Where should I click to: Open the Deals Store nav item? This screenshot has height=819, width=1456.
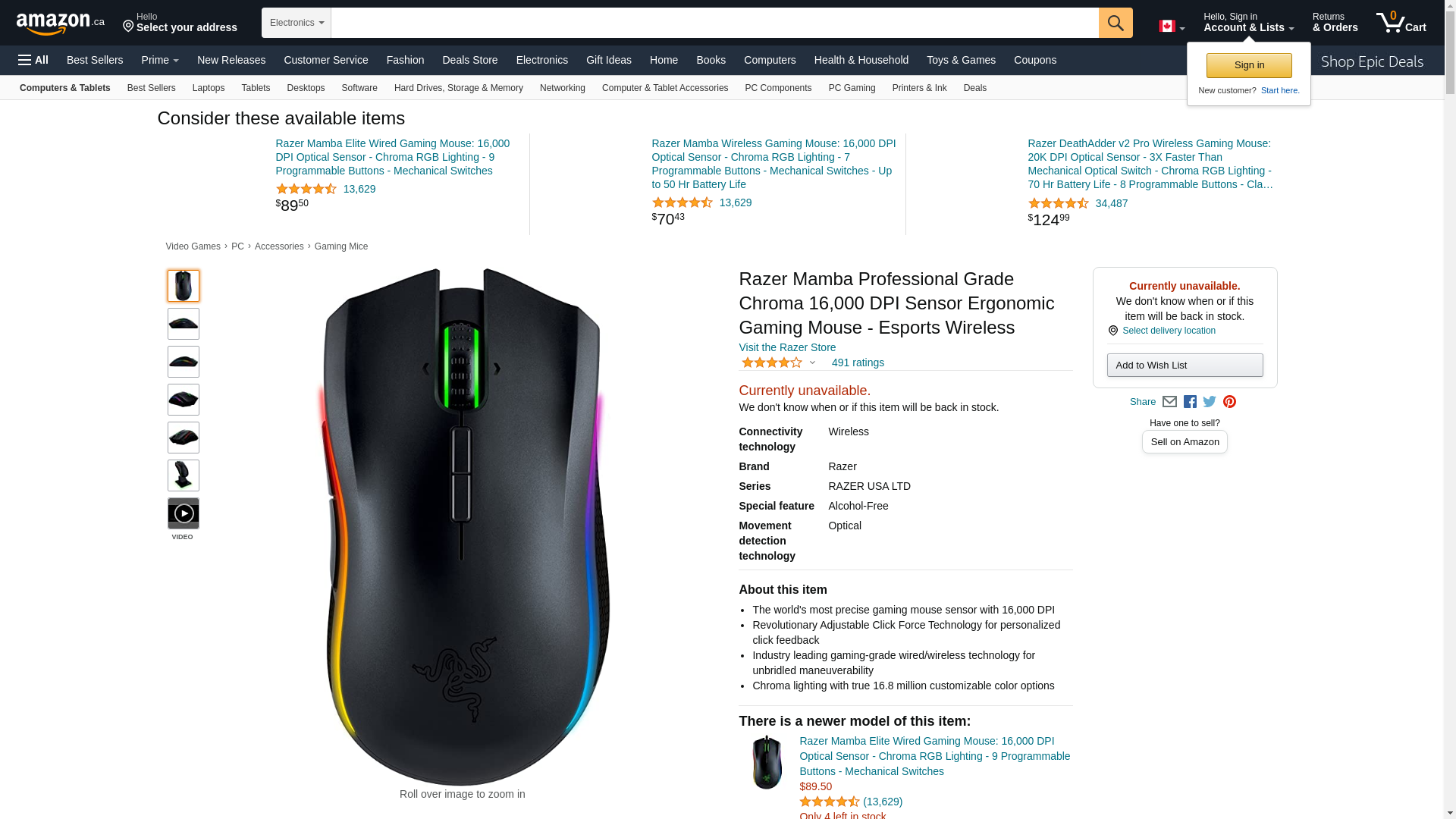pyautogui.click(x=470, y=60)
